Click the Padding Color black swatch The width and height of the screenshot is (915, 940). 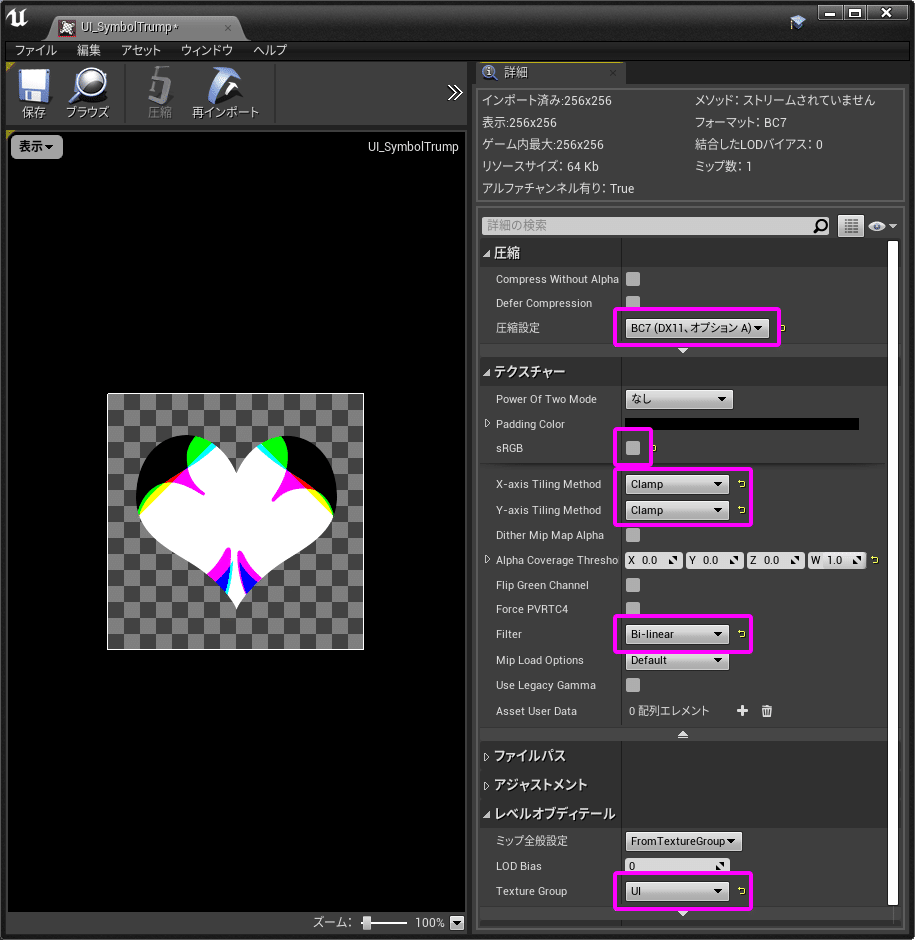742,424
